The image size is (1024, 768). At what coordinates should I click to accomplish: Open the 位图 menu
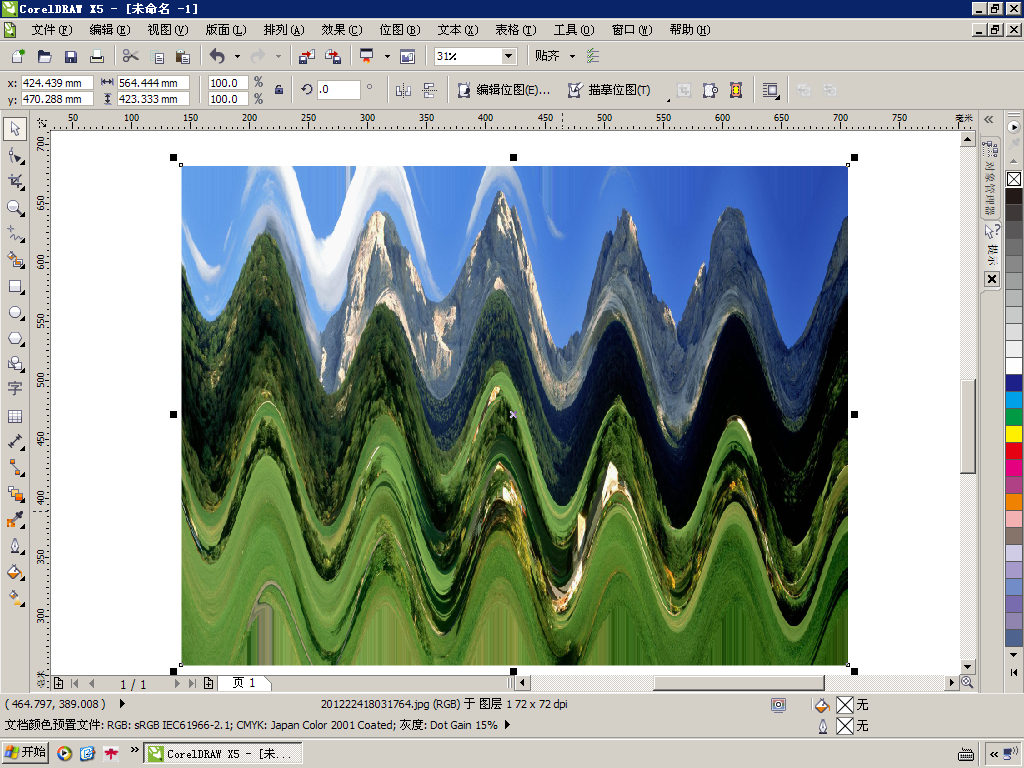click(x=400, y=30)
